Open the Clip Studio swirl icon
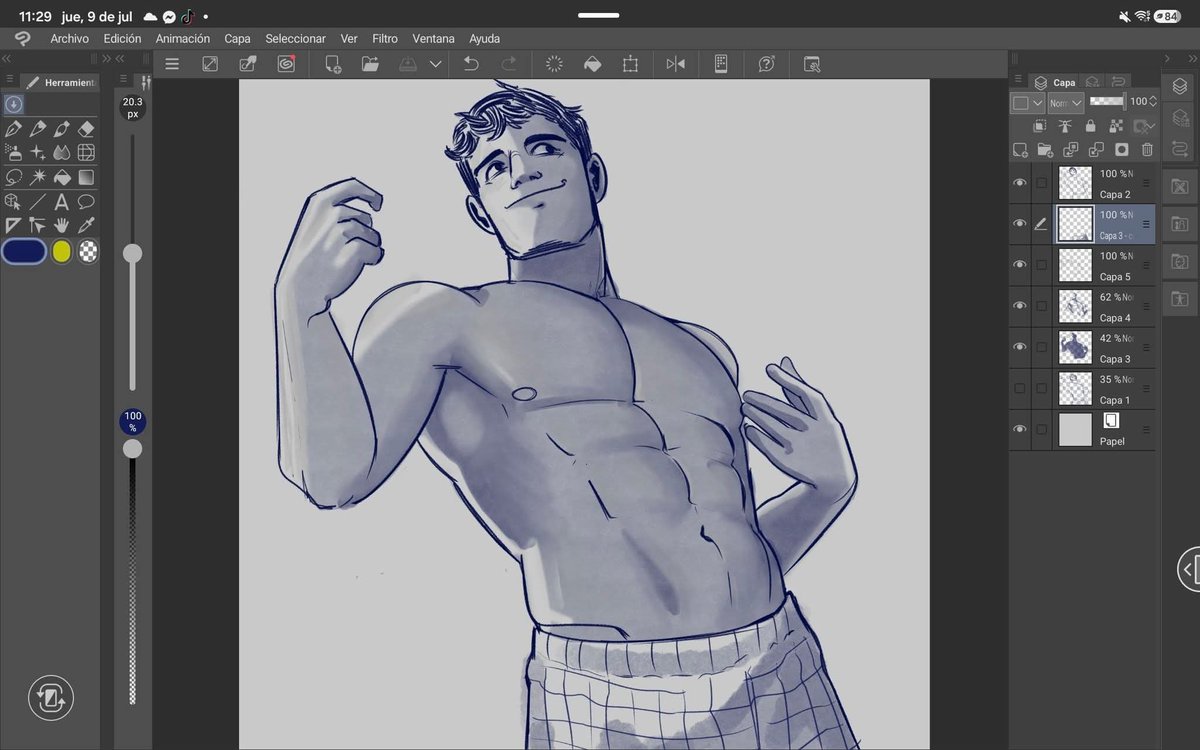Screen dimensions: 1200x750 tap(286, 64)
